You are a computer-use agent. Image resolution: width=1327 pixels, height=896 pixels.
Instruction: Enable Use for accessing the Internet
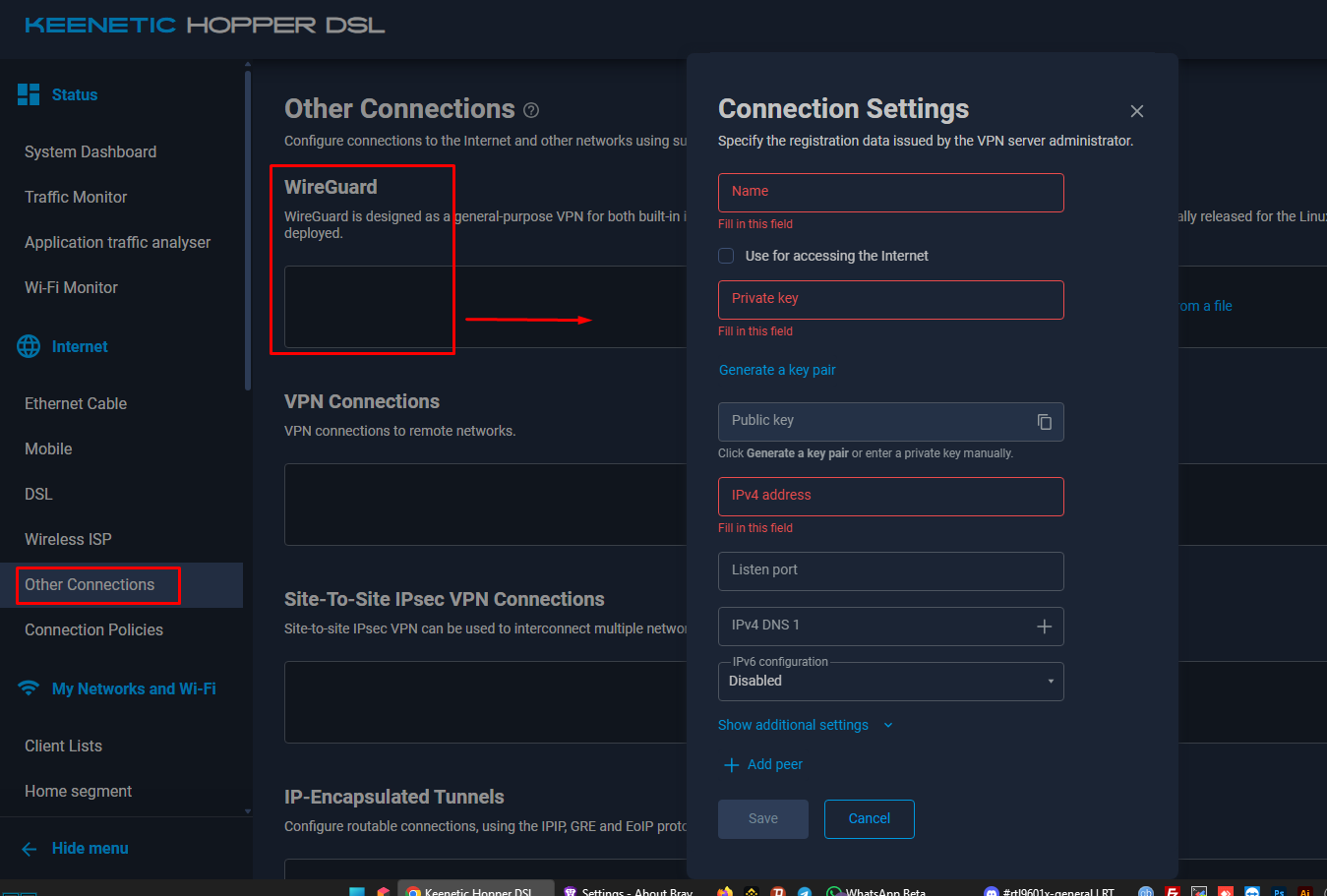726,256
